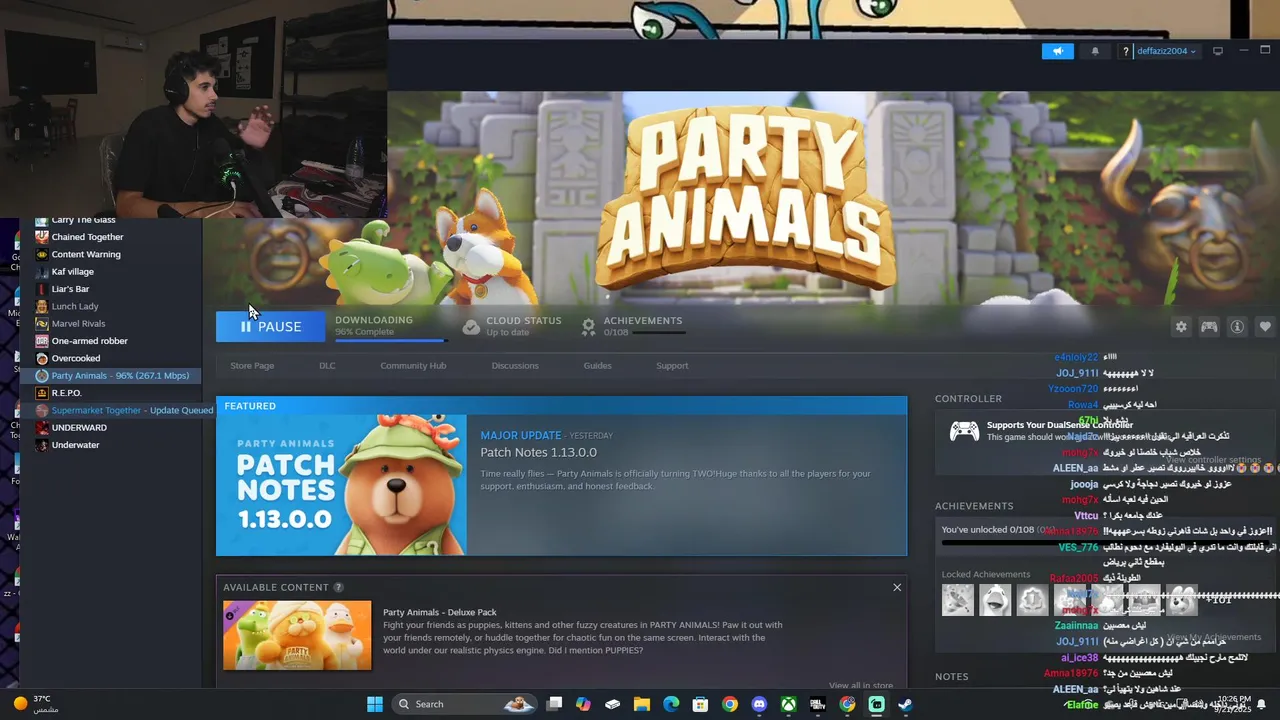Select Overcooked in library list

(x=76, y=358)
